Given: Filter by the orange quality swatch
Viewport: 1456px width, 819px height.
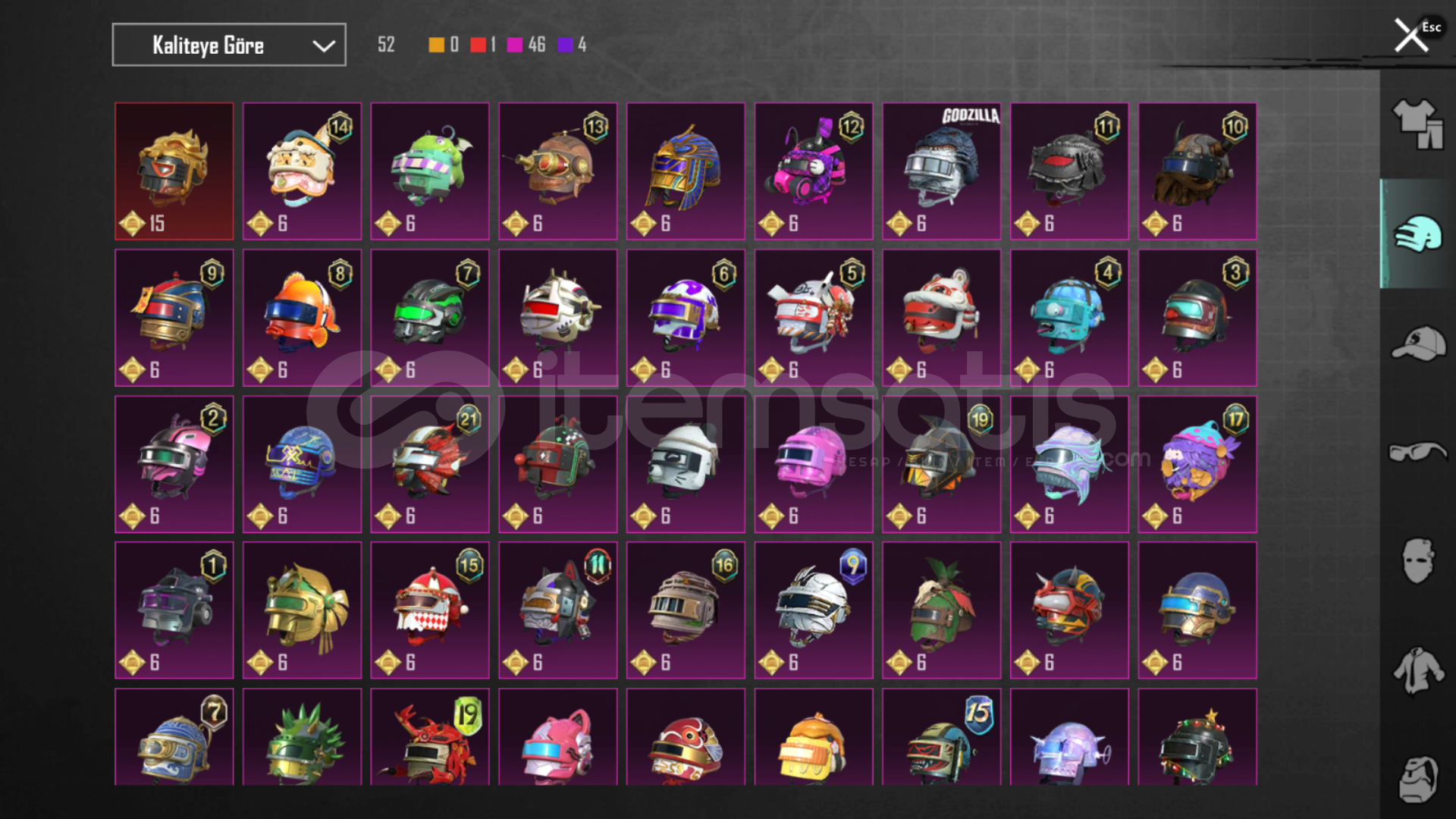Looking at the screenshot, I should click(436, 45).
